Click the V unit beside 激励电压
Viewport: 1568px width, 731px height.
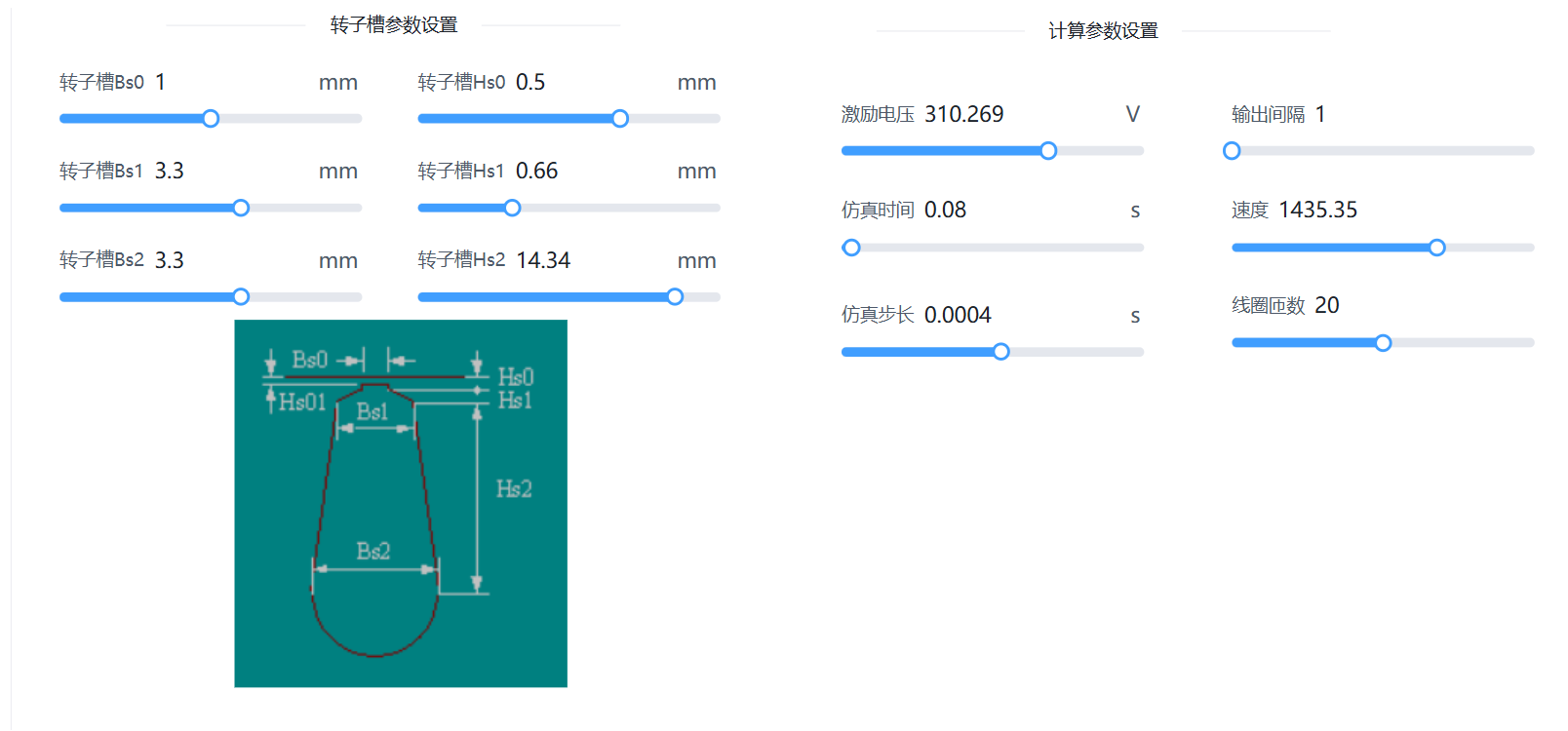[1133, 115]
